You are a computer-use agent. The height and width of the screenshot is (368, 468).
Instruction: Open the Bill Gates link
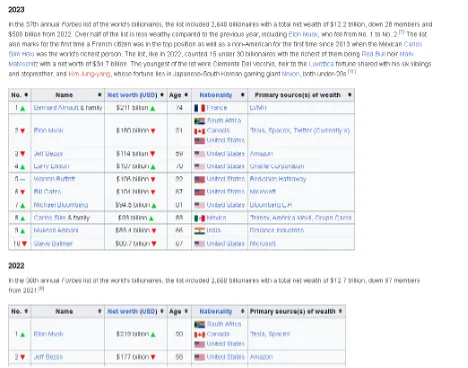click(x=47, y=192)
